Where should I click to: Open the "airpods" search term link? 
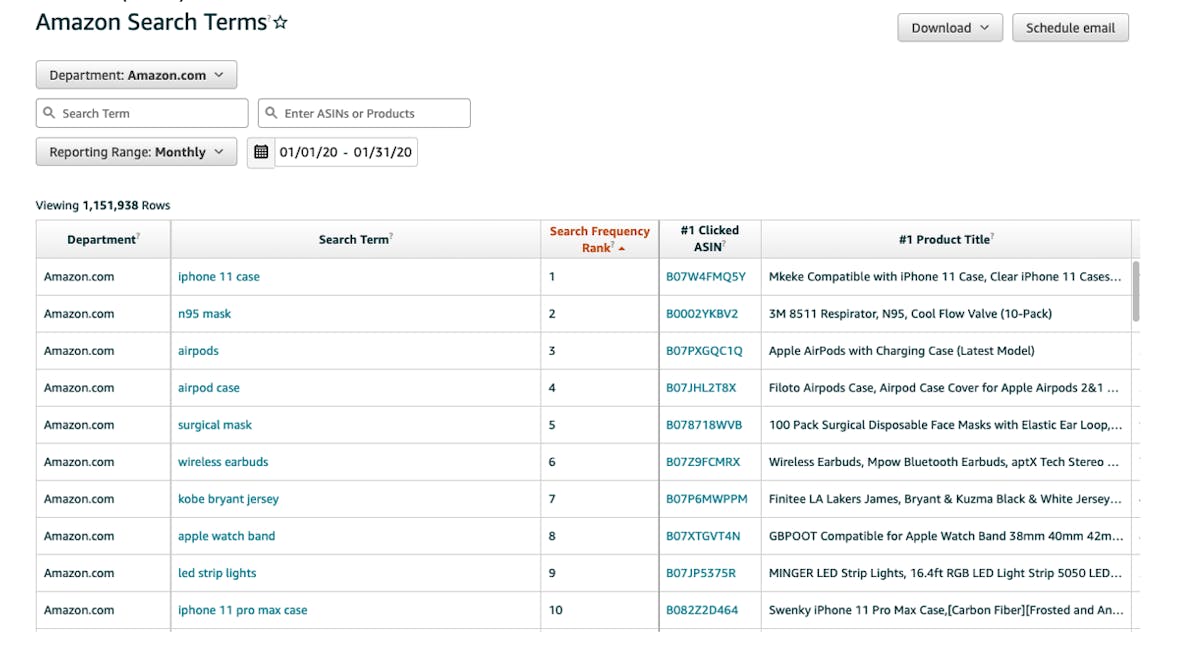(198, 351)
